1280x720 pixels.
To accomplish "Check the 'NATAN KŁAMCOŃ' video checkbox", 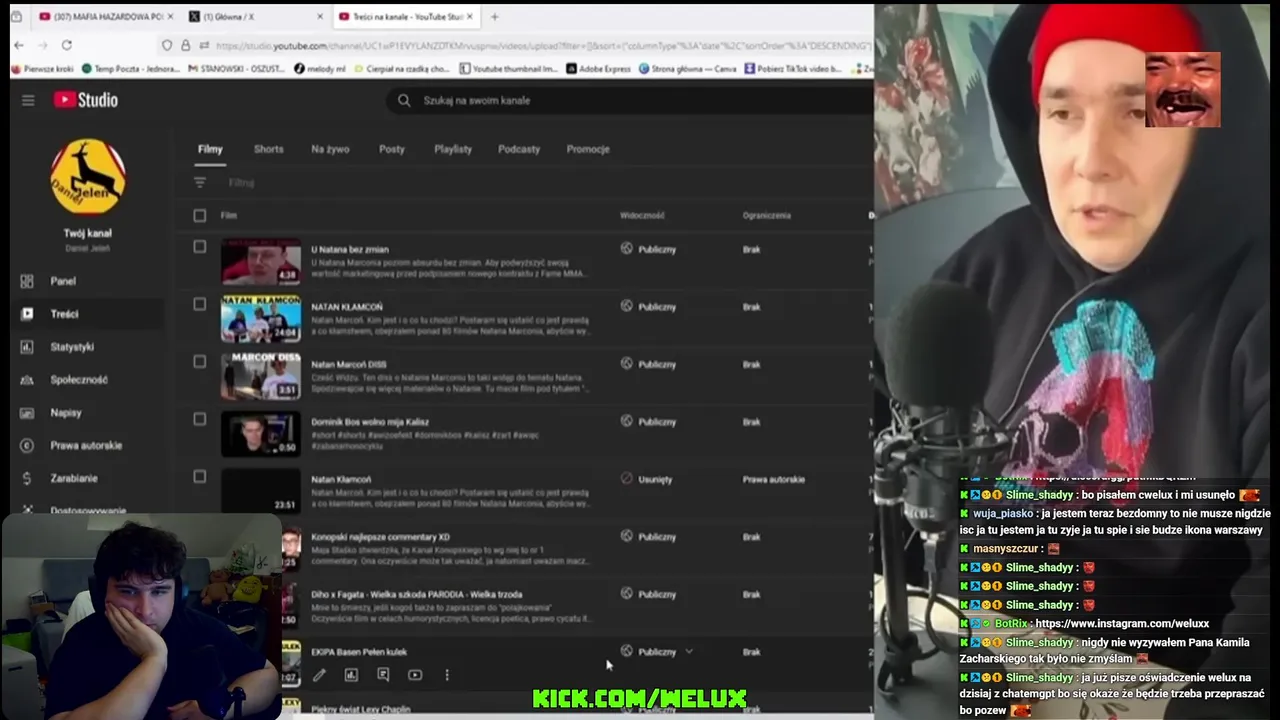I will pyautogui.click(x=200, y=304).
